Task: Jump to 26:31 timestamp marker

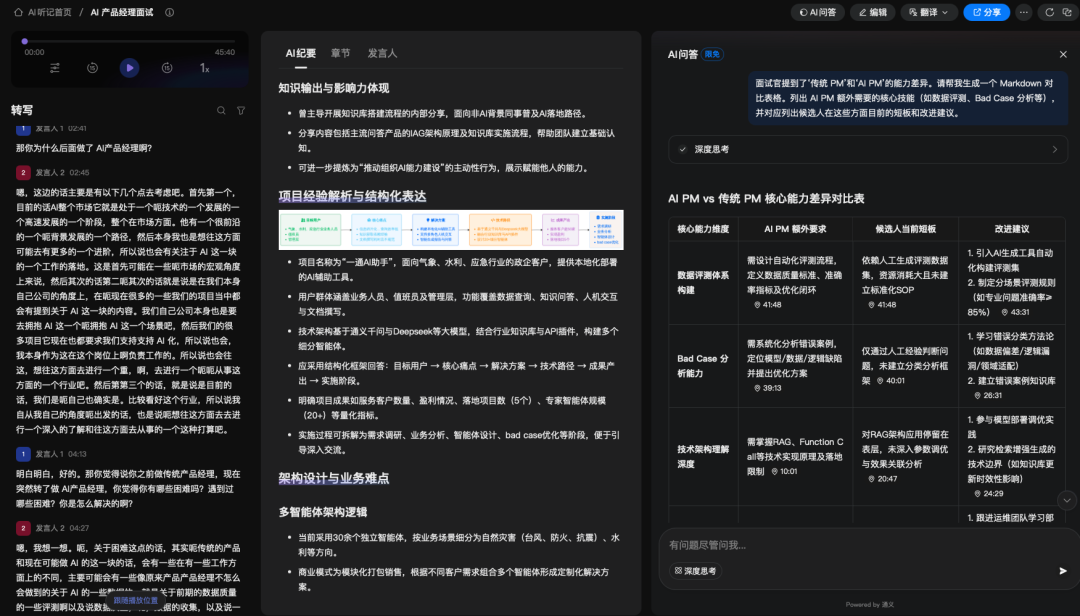Action: (x=988, y=396)
